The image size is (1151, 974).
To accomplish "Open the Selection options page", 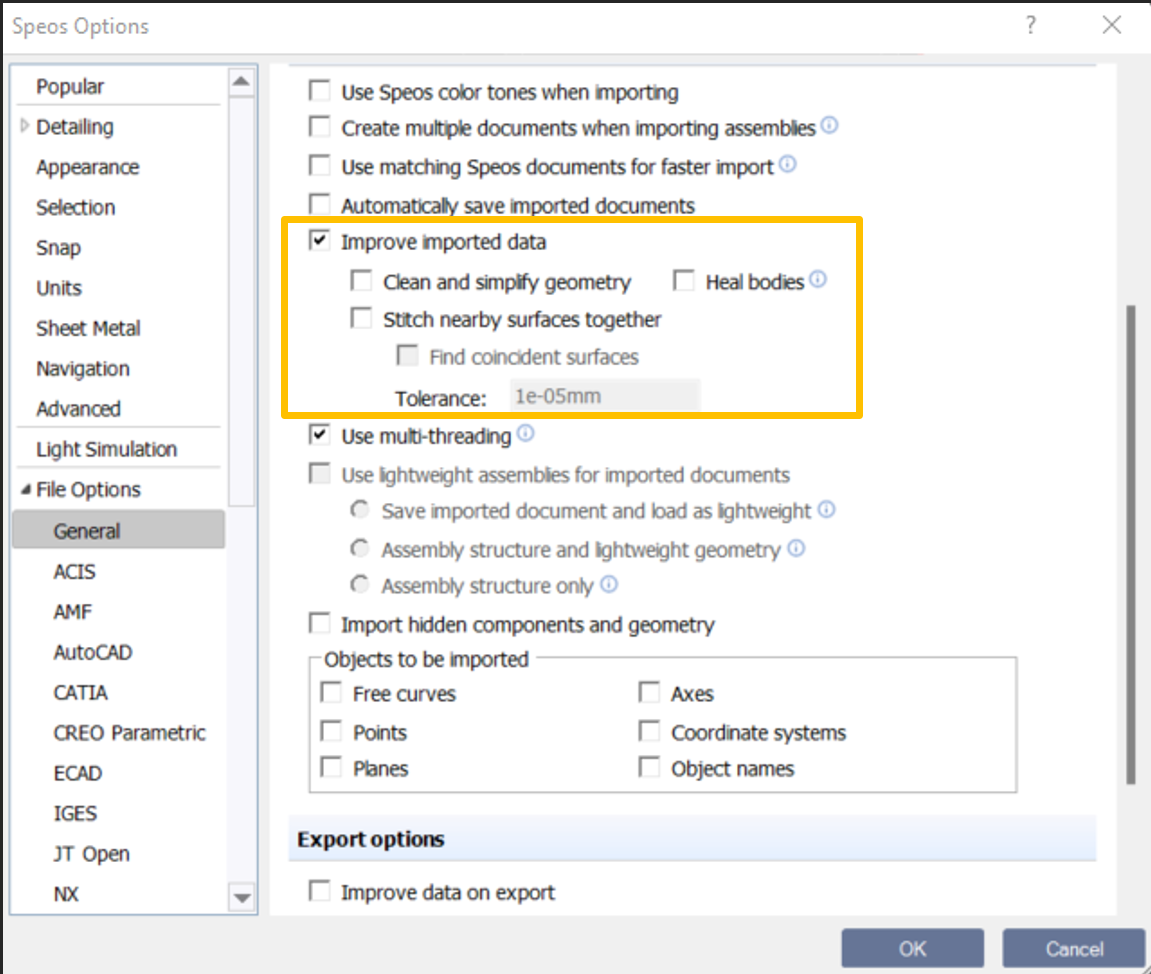I will (x=76, y=208).
